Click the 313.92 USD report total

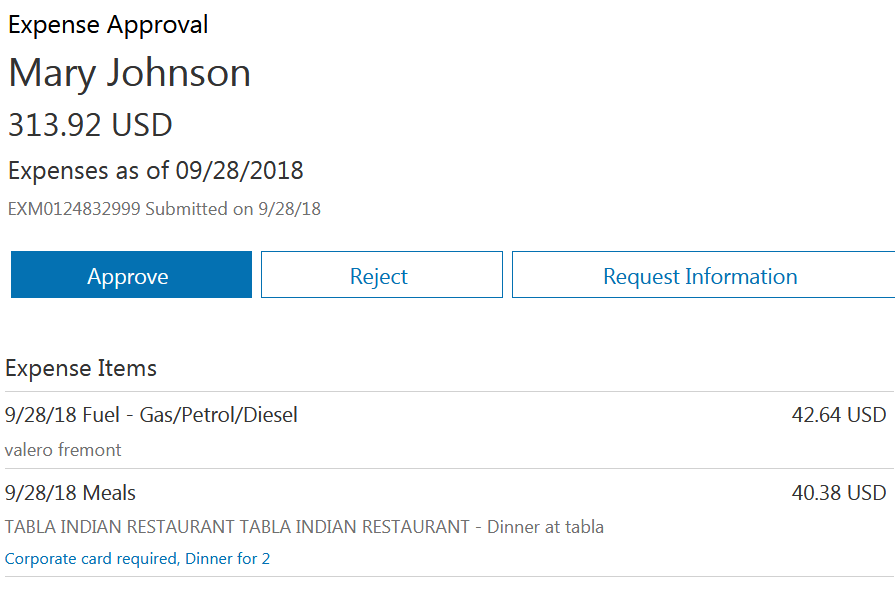[x=90, y=125]
